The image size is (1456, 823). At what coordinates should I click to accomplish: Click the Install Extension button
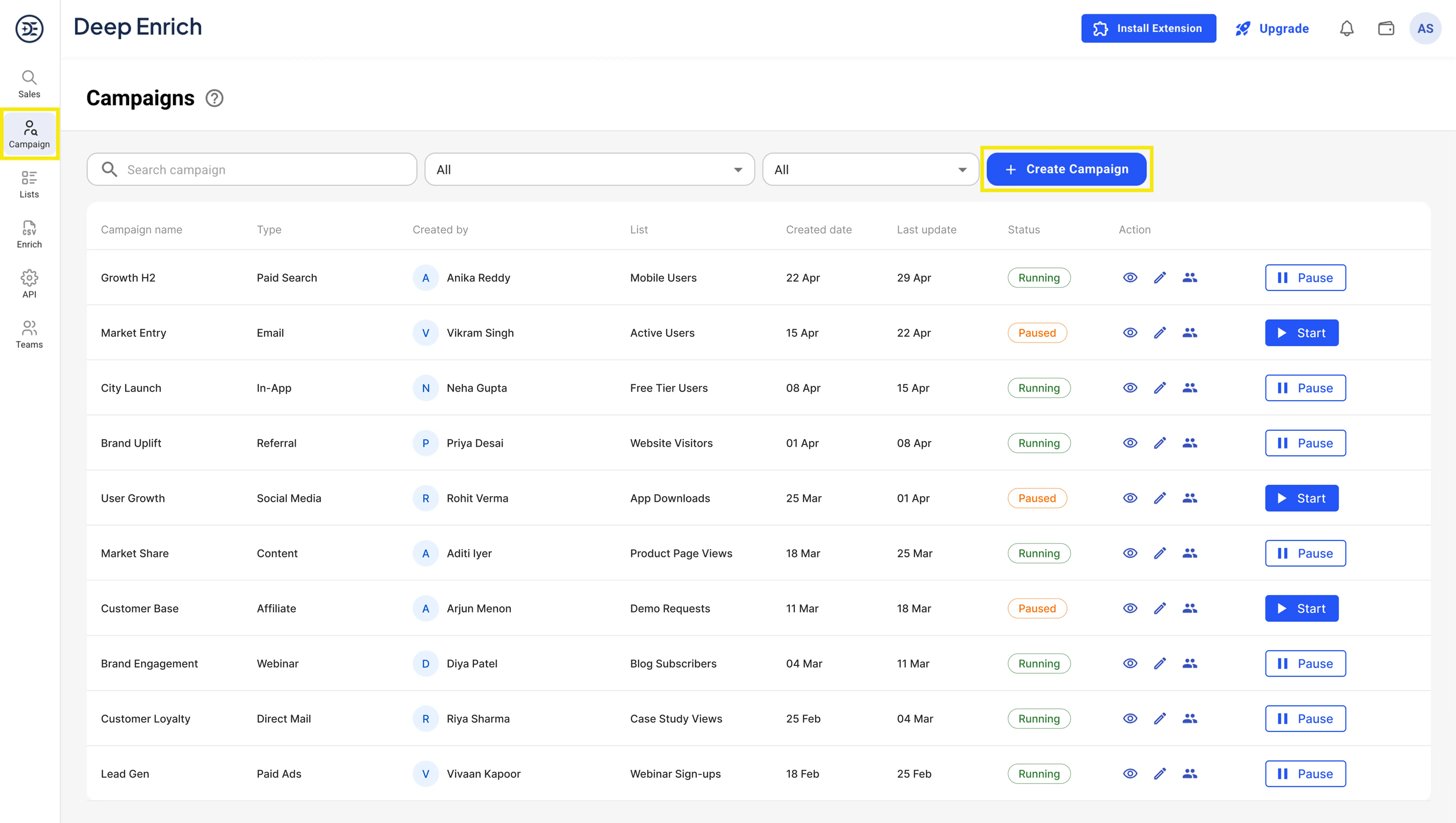[1148, 28]
